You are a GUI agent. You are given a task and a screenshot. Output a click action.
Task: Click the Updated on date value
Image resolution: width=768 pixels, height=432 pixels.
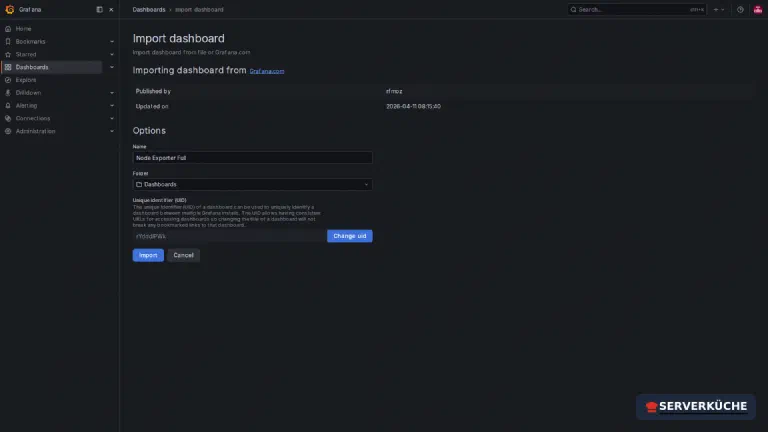pos(413,106)
